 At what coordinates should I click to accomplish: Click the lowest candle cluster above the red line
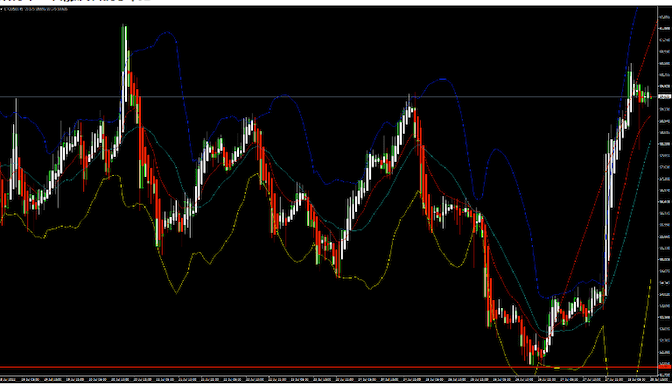pyautogui.click(x=536, y=353)
